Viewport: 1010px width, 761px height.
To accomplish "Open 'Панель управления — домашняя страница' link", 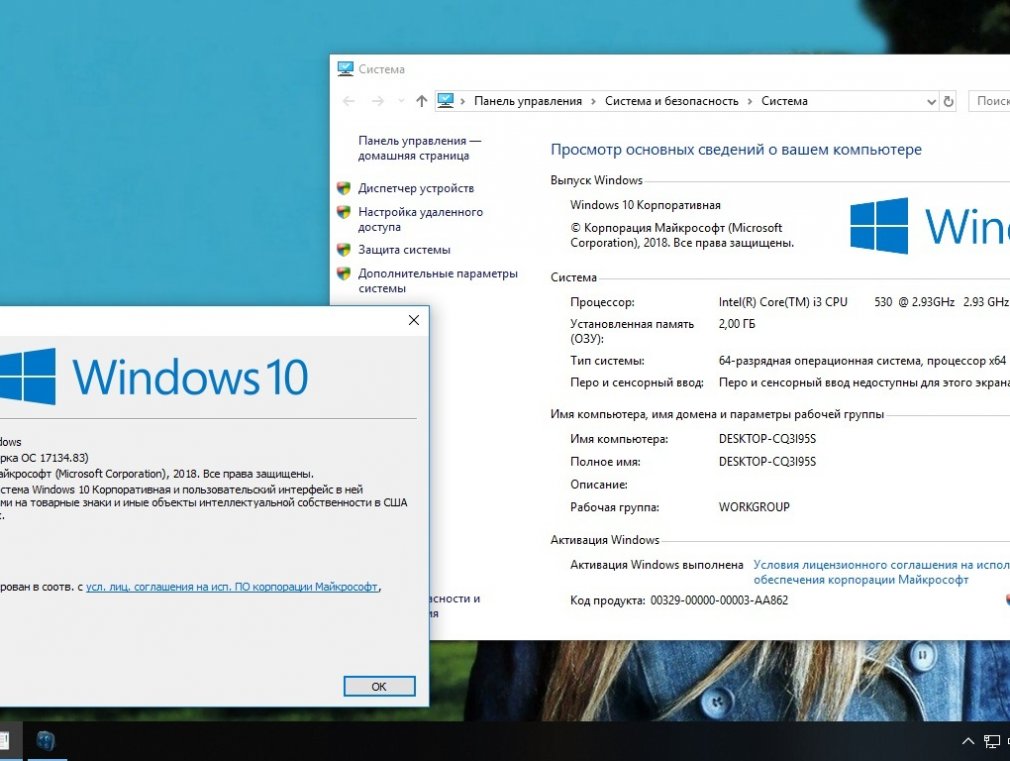I will (419, 148).
